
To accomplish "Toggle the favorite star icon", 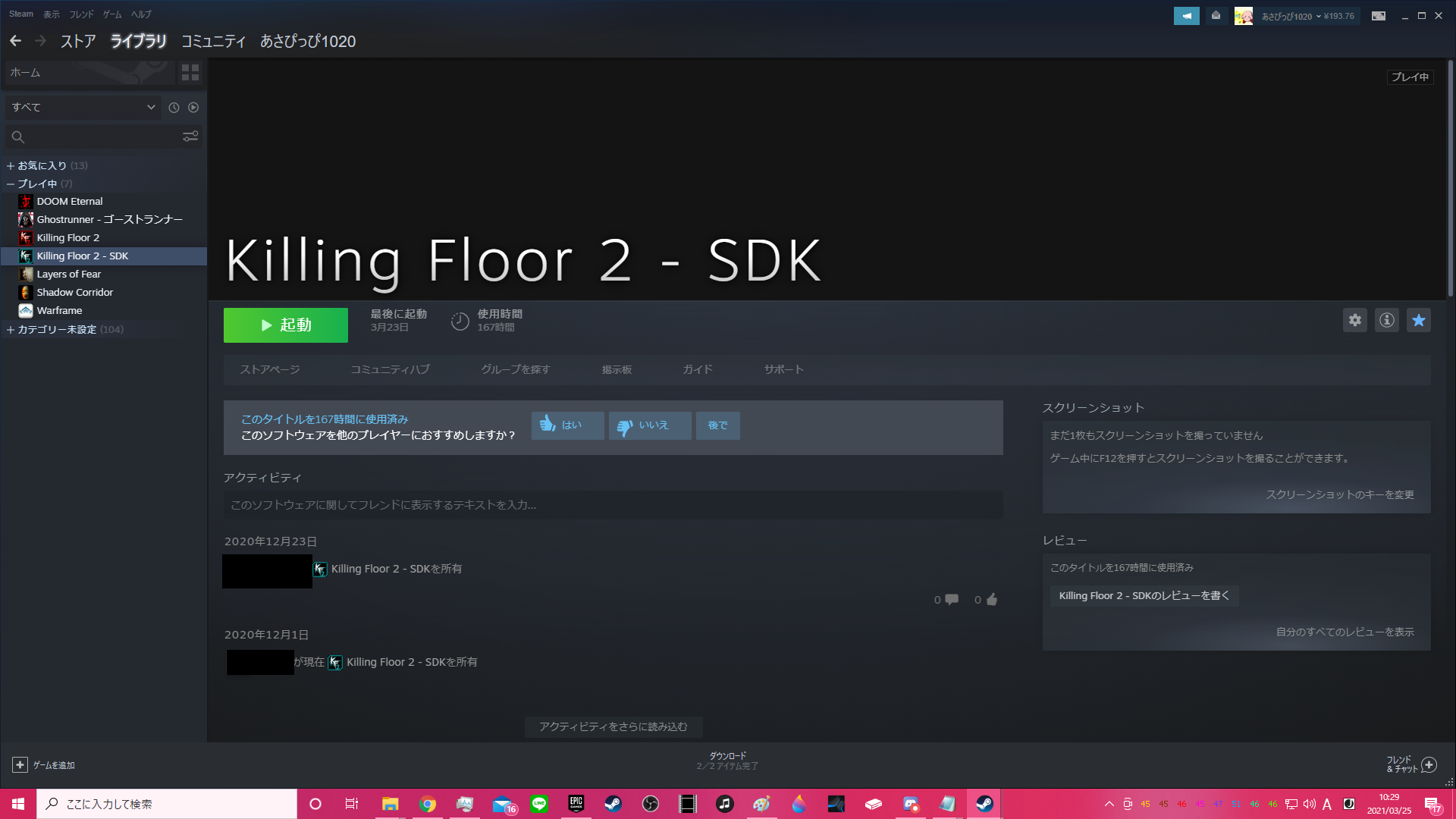I will coord(1418,320).
